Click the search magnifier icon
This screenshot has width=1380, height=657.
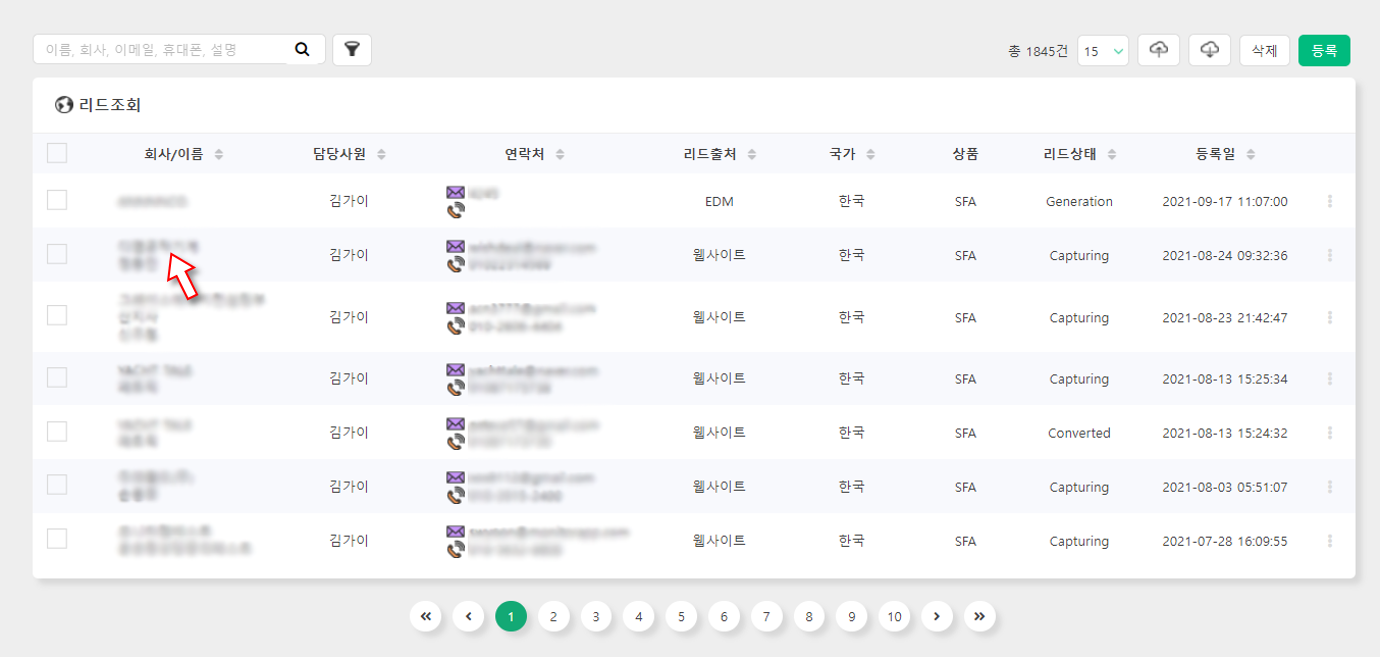(303, 49)
